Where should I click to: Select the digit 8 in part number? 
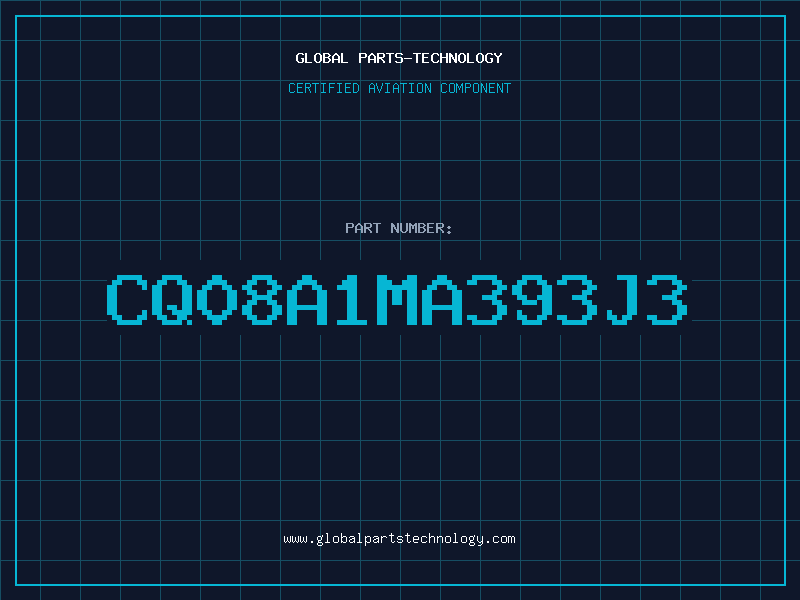(x=262, y=300)
